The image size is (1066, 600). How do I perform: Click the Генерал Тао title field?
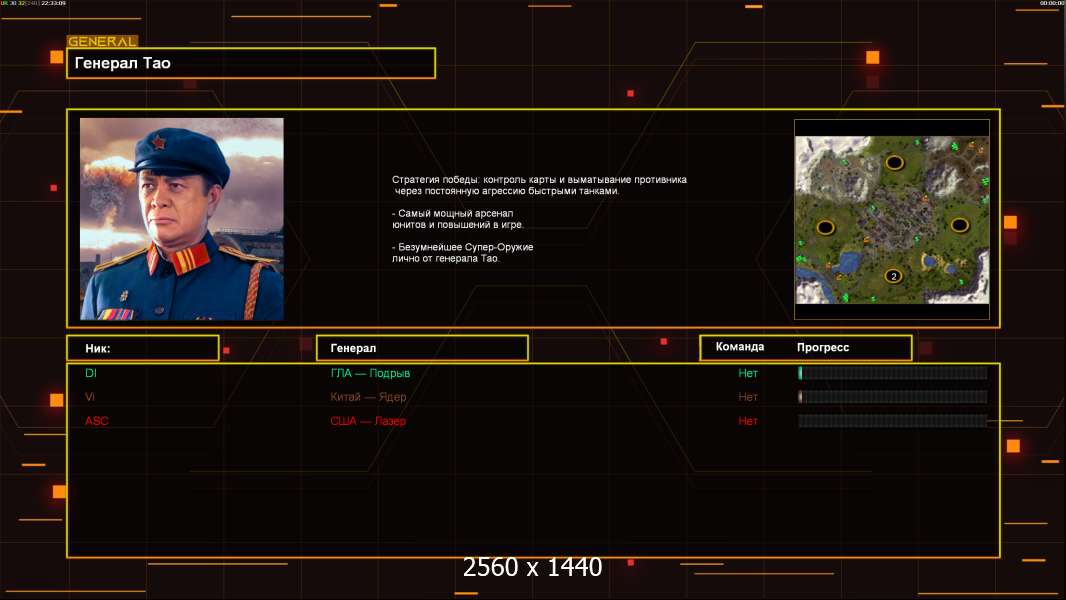click(x=251, y=63)
